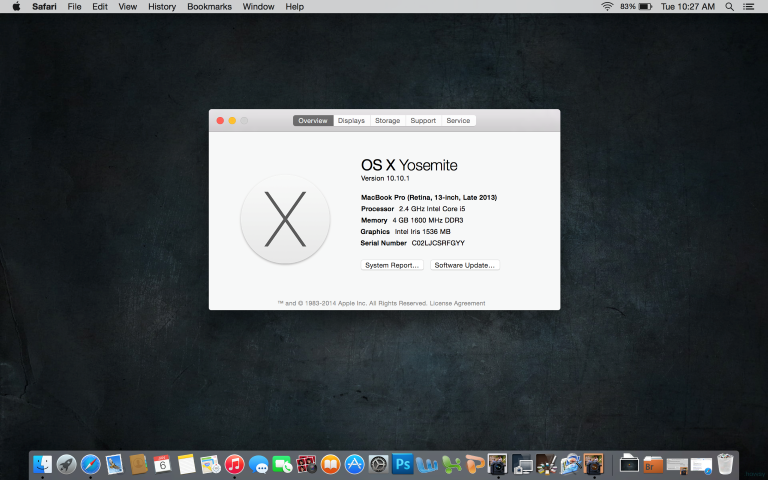Minimize About This Mac with yellow button

[232, 120]
